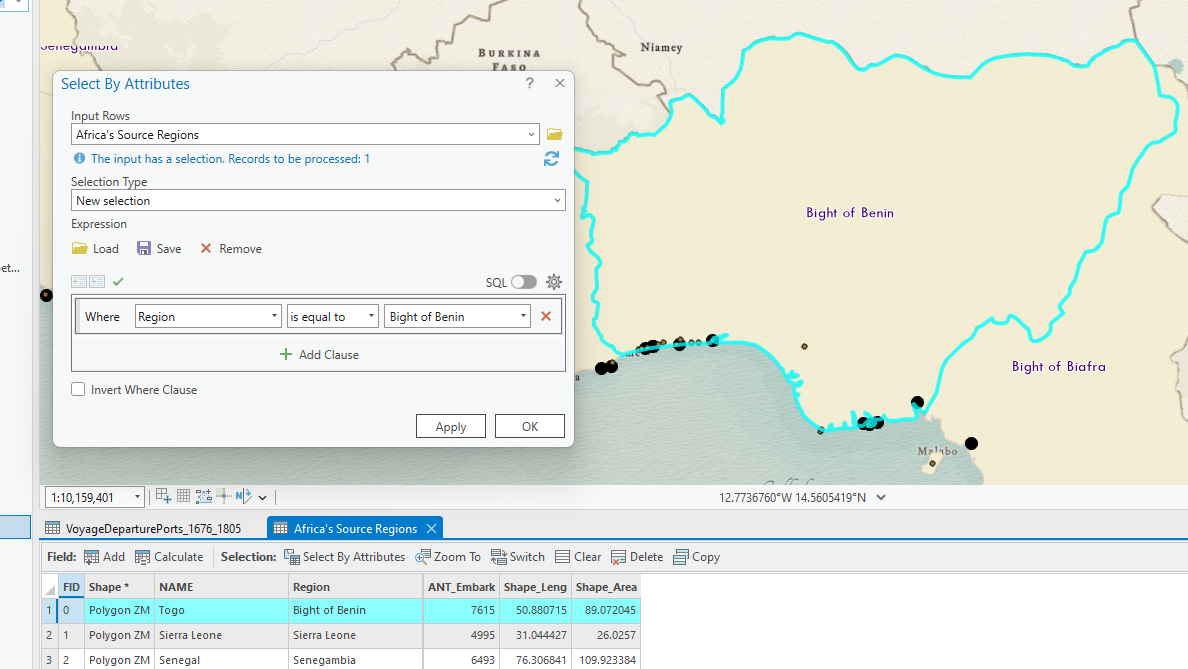Screen dimensions: 1188x669
Task: Clear the selection in attribute table
Action: click(578, 557)
